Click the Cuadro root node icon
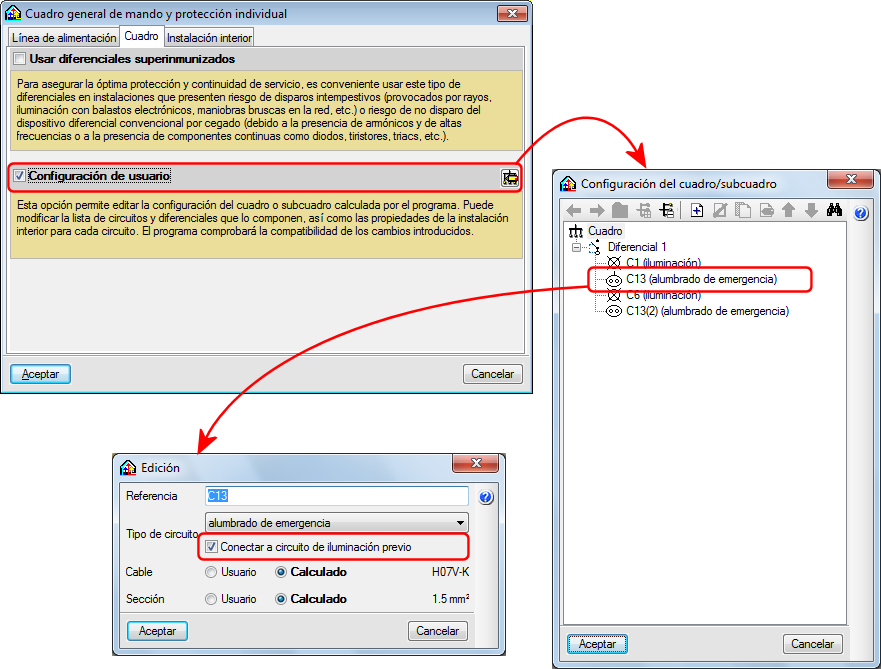The image size is (881, 669). pyautogui.click(x=576, y=231)
